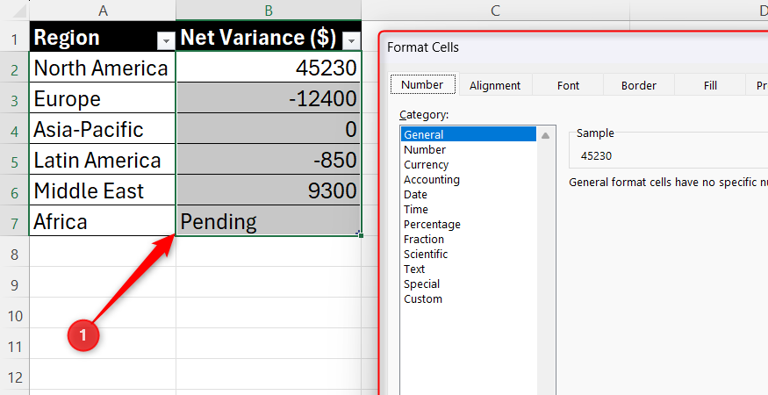Select column A header
This screenshot has height=395, width=768.
pyautogui.click(x=102, y=10)
